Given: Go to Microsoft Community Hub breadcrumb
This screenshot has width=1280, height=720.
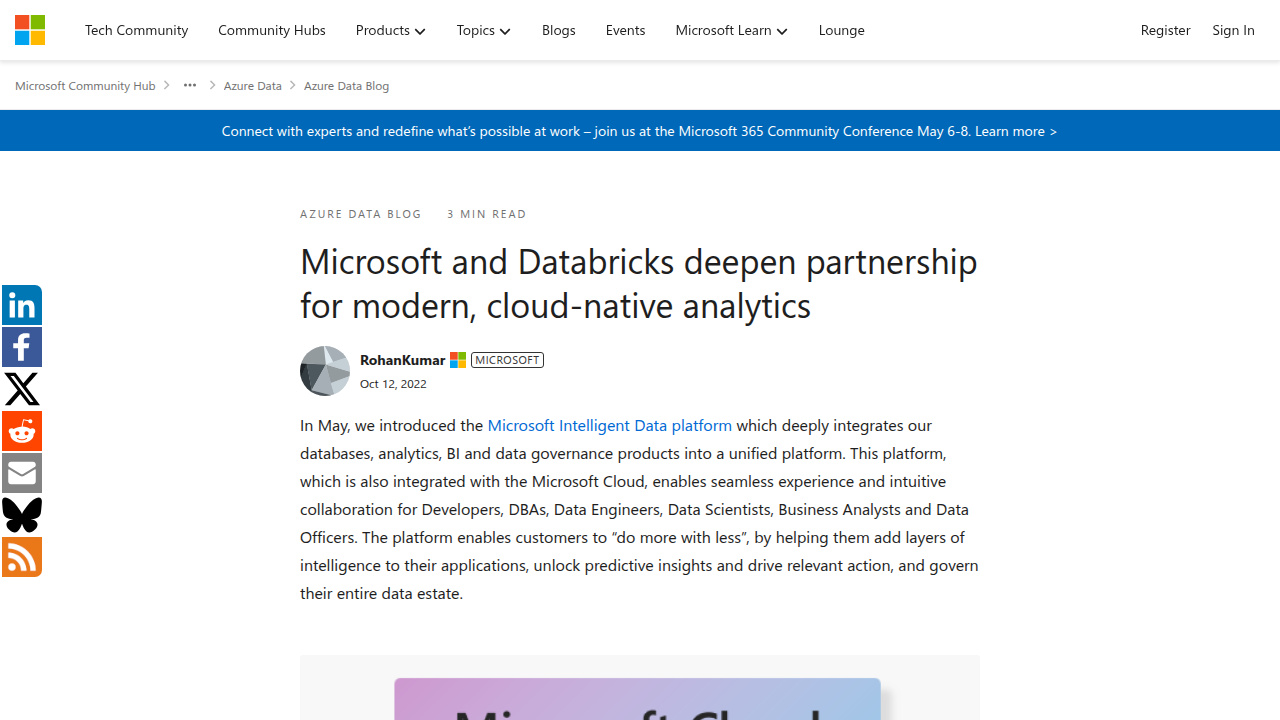Looking at the screenshot, I should tap(85, 86).
